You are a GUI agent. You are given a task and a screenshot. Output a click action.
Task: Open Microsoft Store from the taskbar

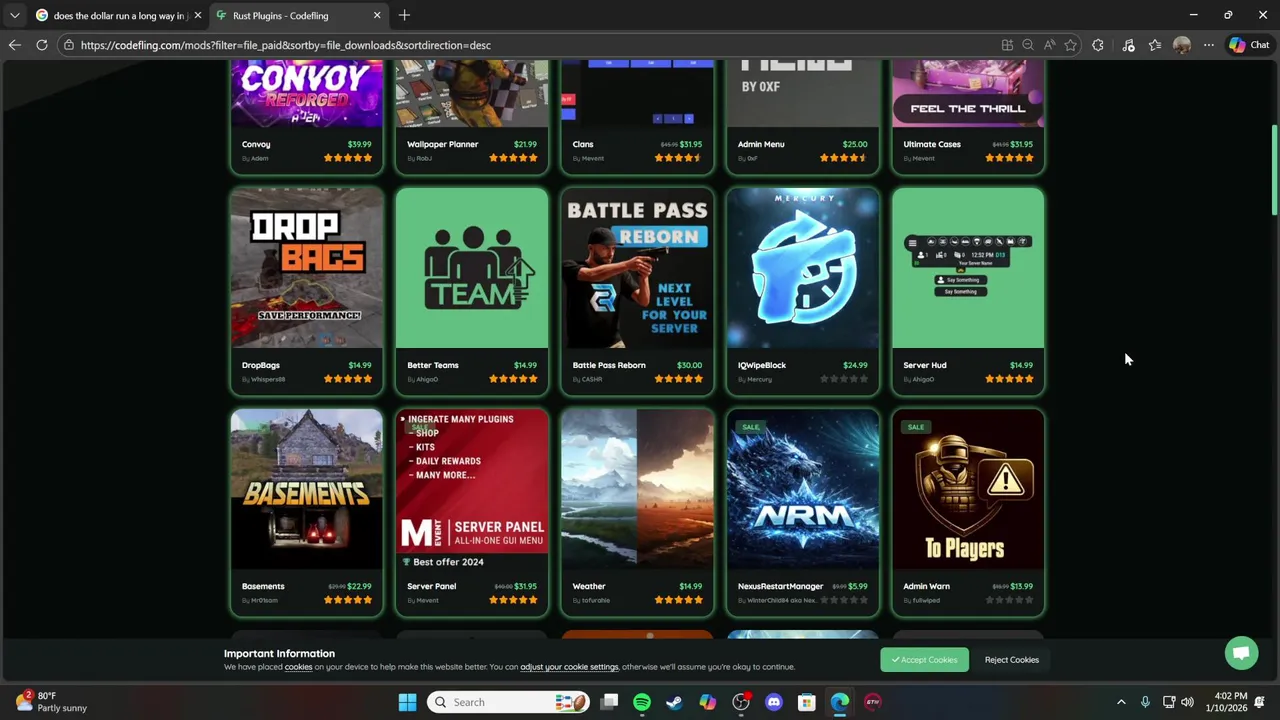point(807,702)
